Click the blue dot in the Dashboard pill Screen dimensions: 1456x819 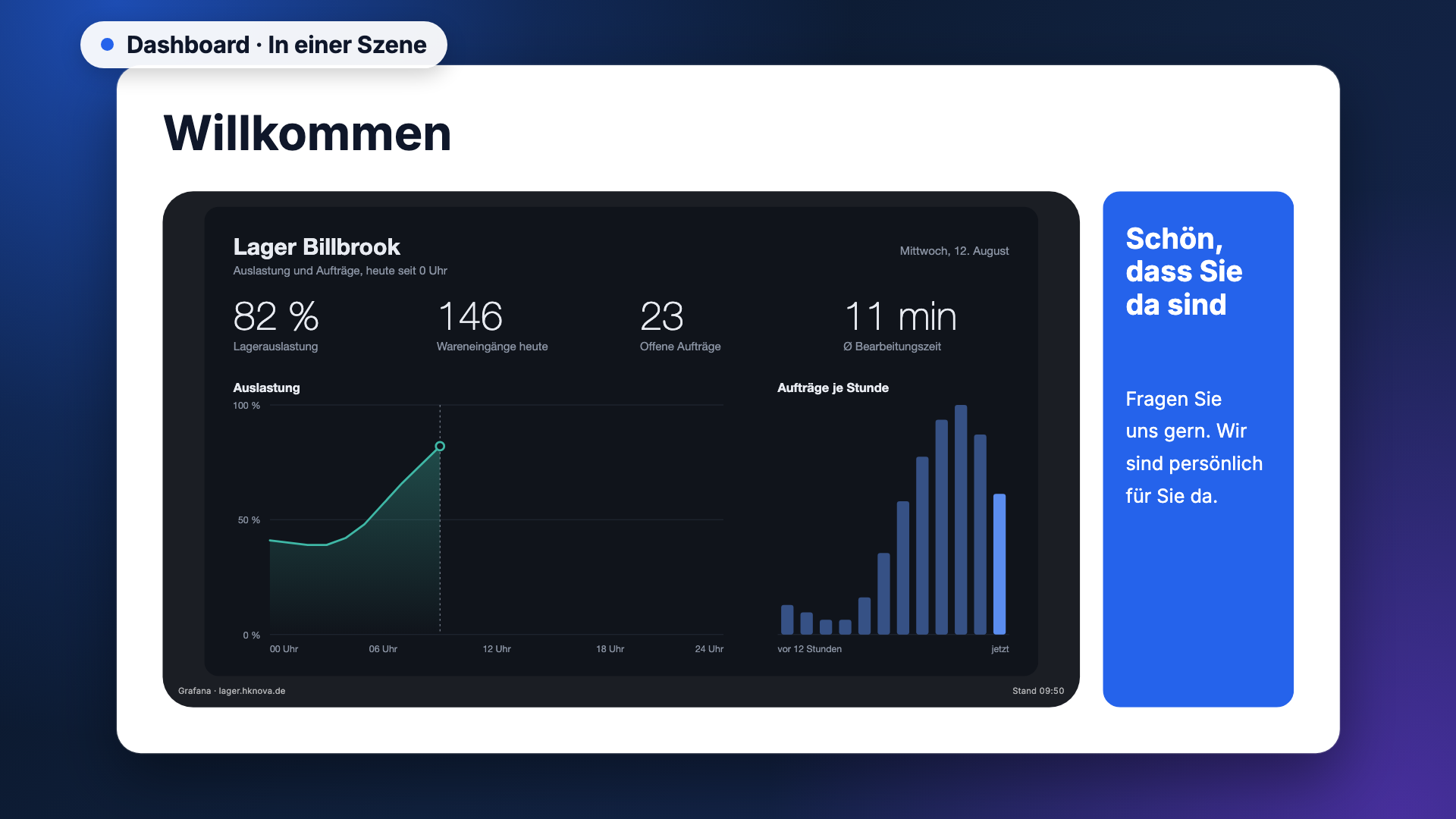[x=108, y=45]
